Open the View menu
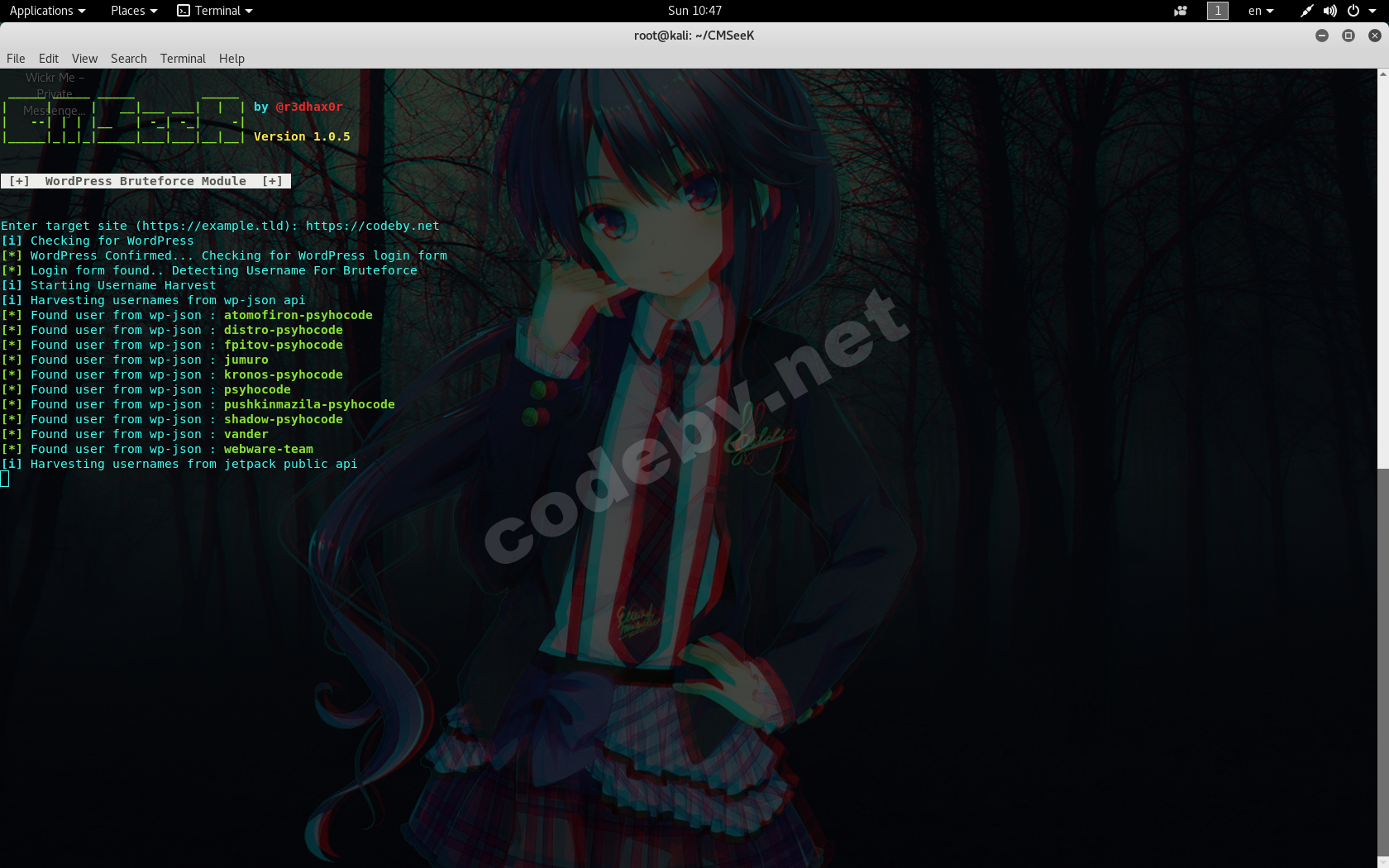 (84, 59)
